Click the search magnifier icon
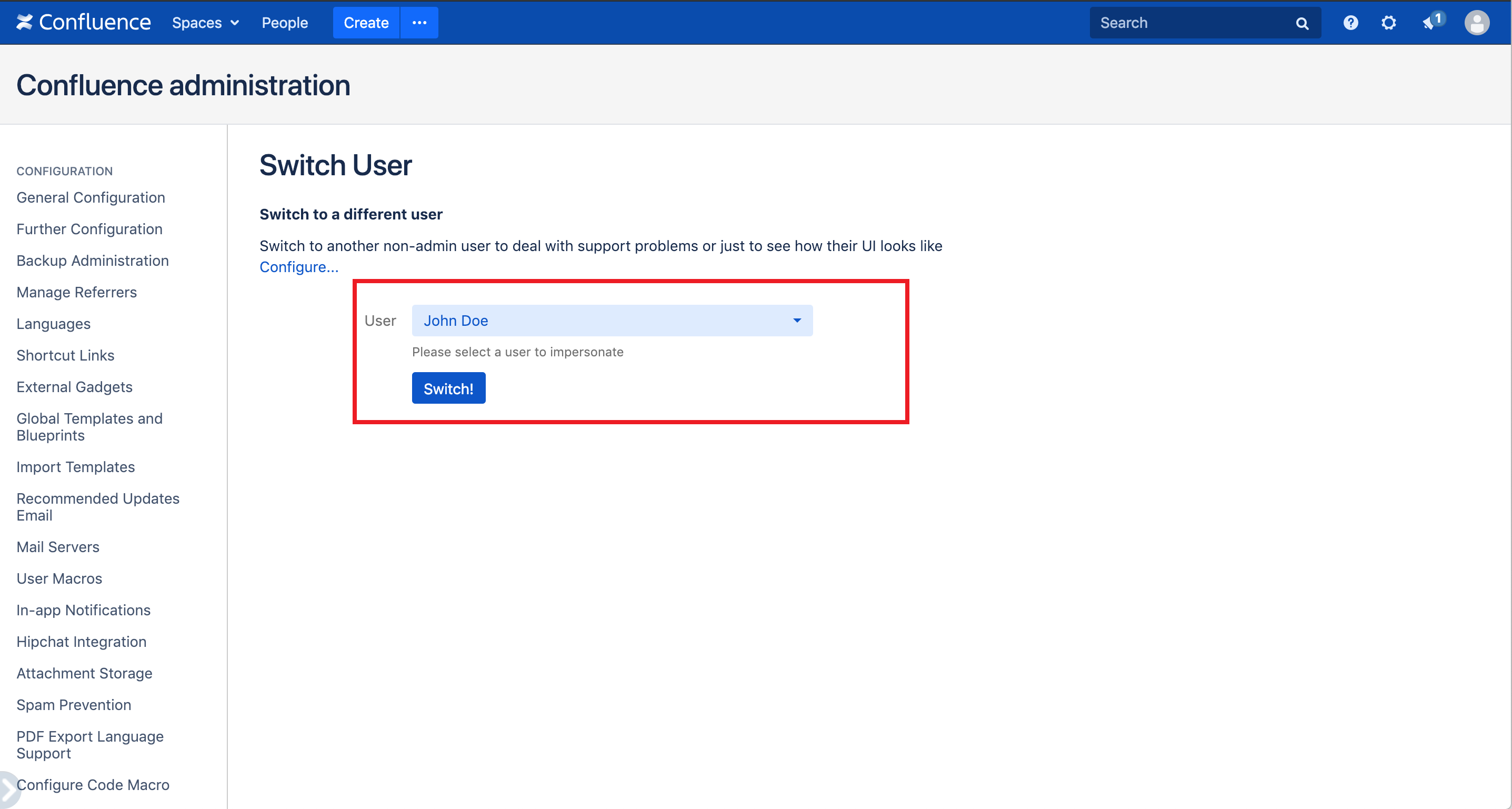 [1302, 23]
